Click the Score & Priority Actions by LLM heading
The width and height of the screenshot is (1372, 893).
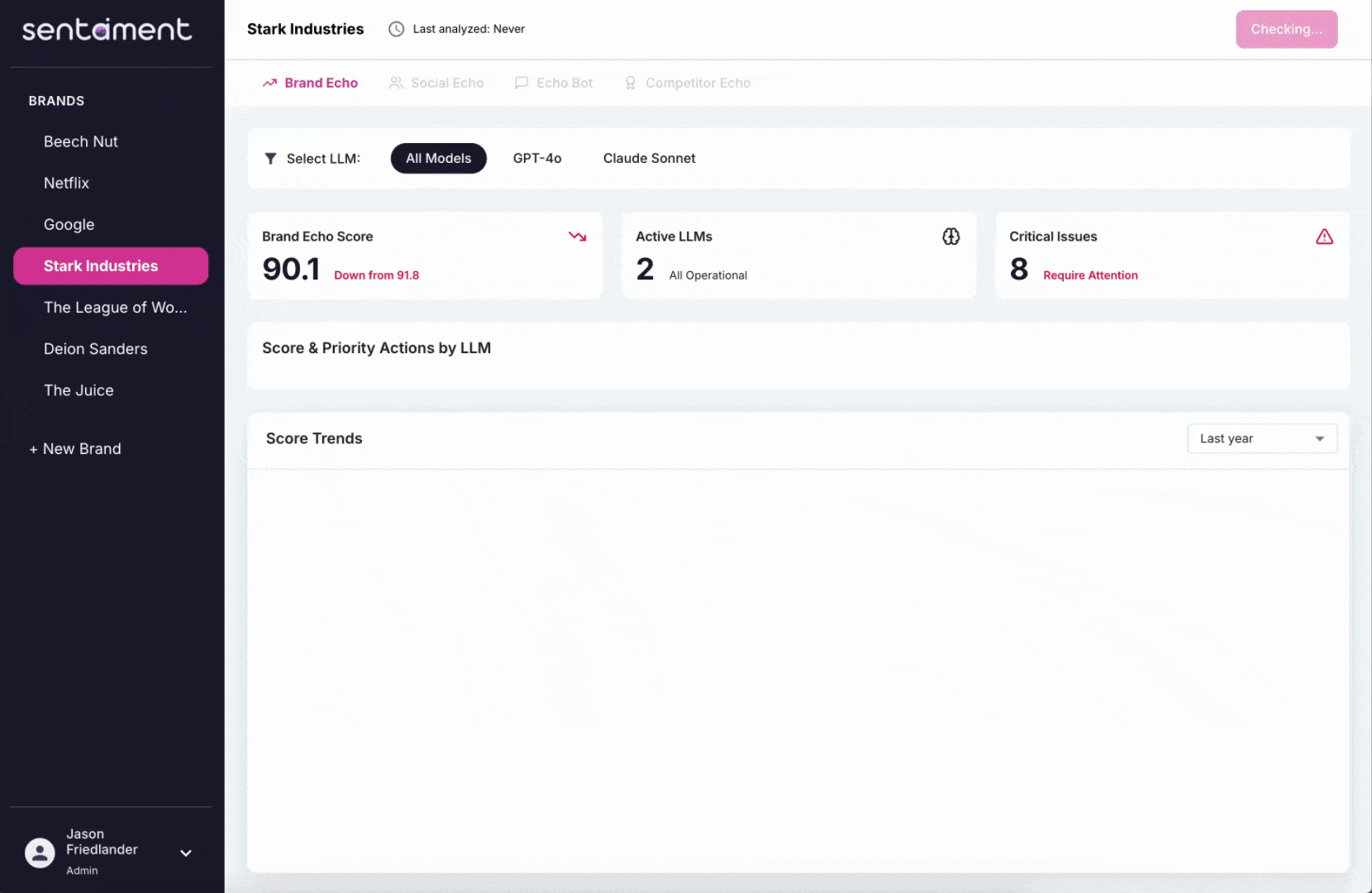pos(376,348)
